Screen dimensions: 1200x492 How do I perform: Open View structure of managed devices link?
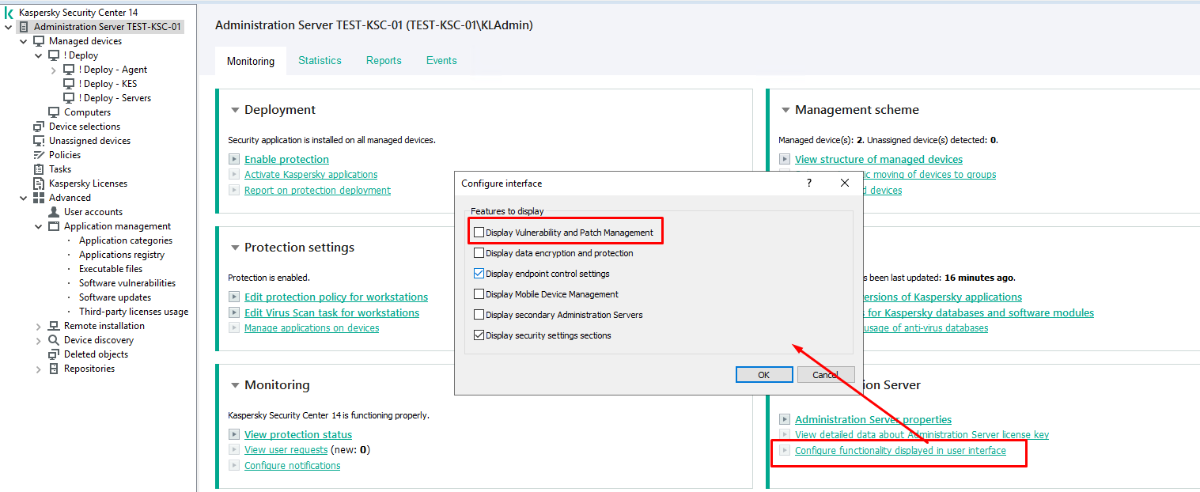(x=879, y=159)
